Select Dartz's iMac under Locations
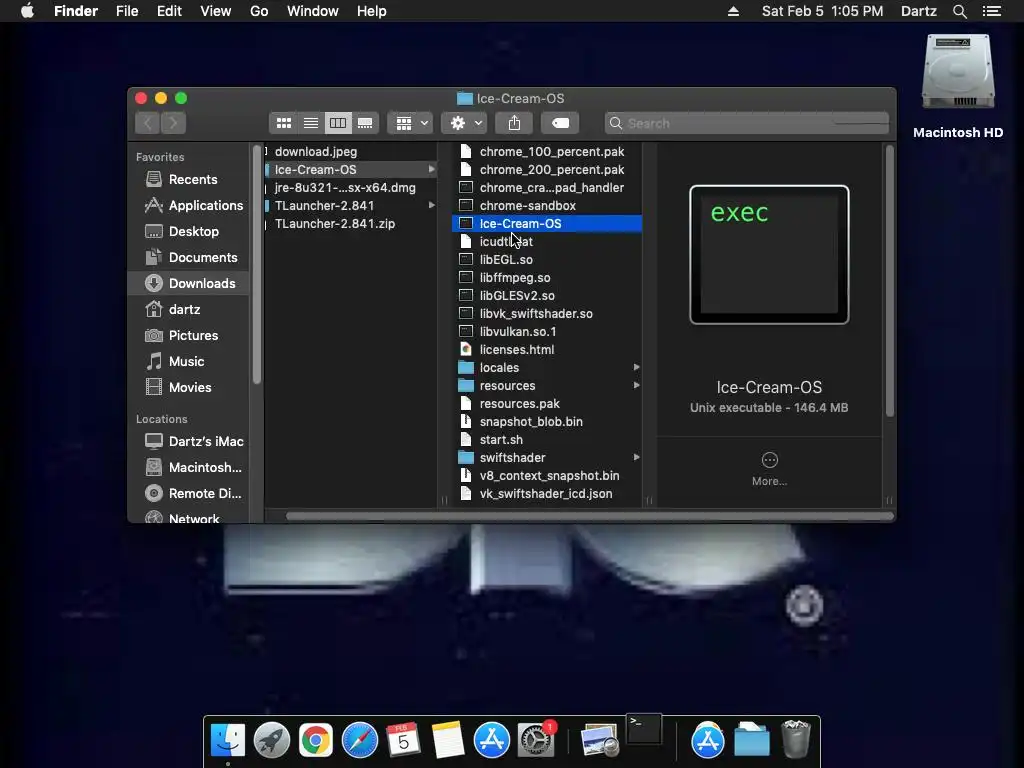This screenshot has width=1024, height=768. pos(189,441)
